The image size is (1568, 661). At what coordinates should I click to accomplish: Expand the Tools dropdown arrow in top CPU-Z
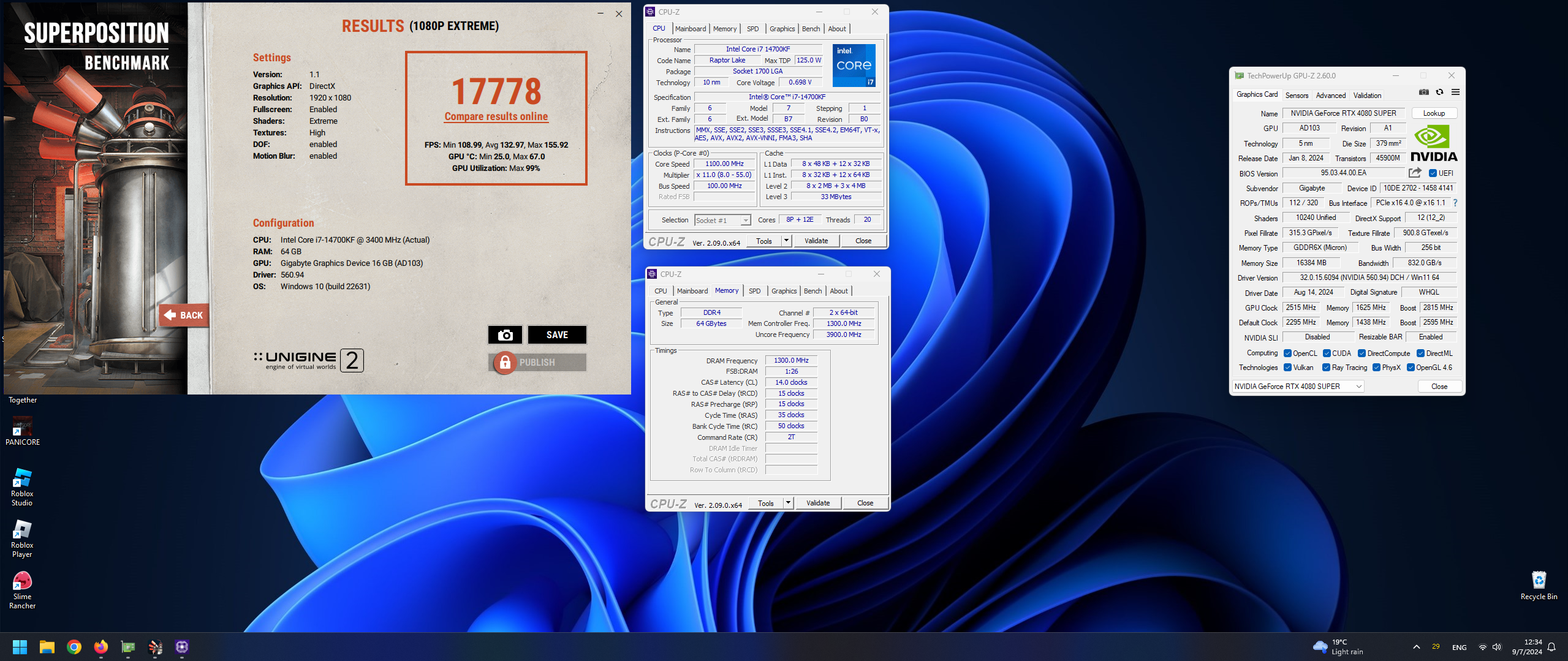(x=786, y=241)
